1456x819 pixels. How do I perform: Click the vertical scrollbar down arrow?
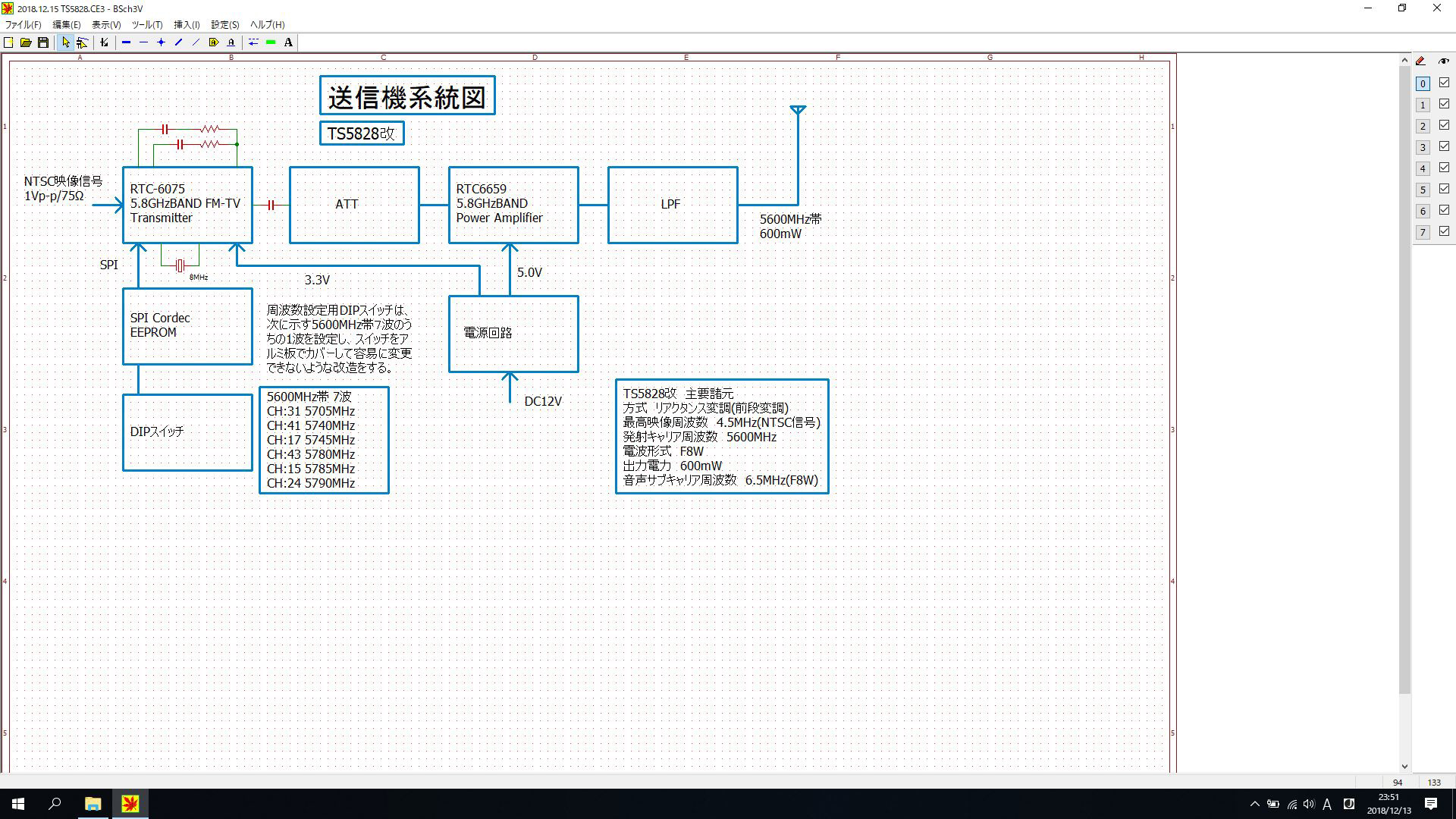pos(1404,767)
